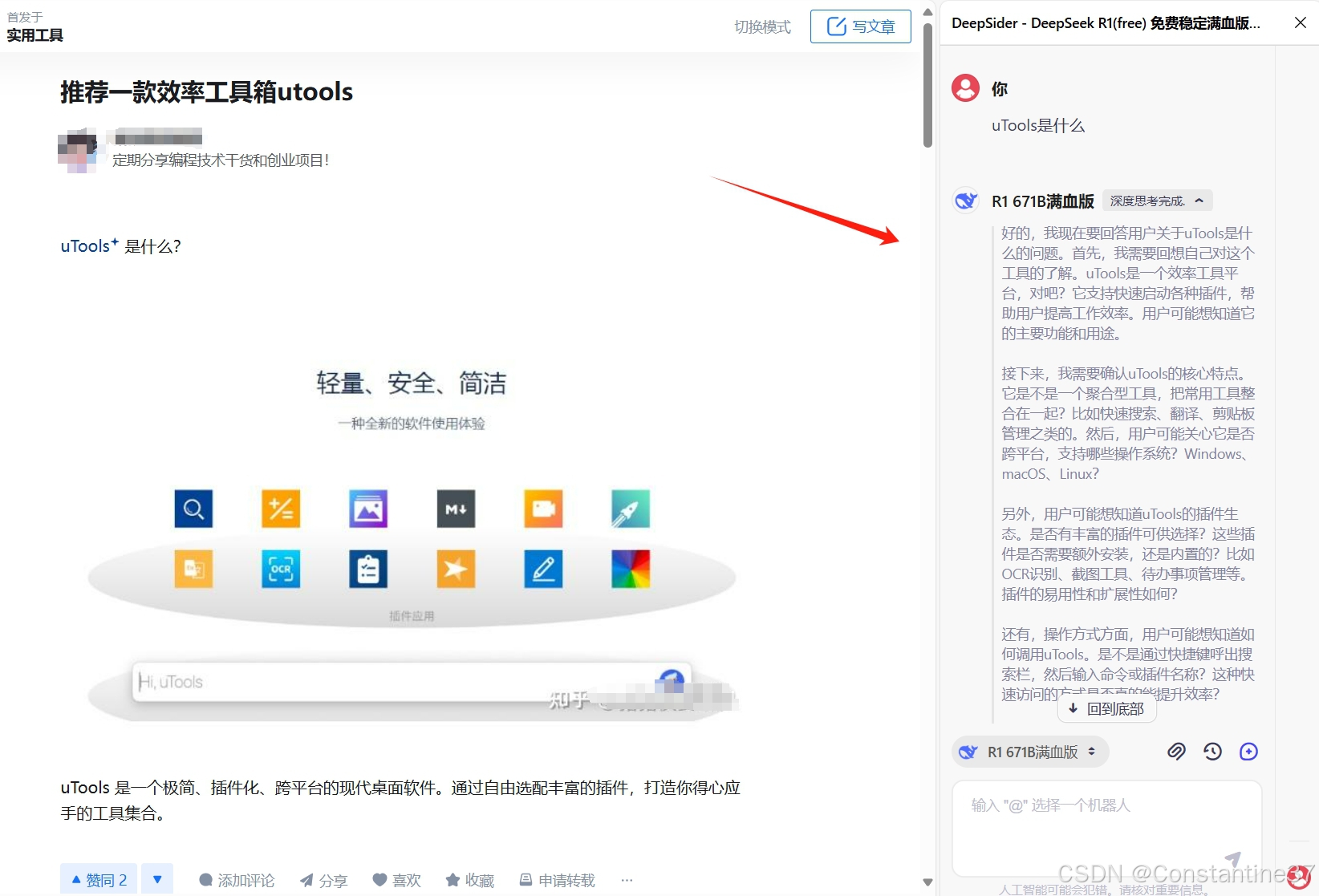Click the yellow translate plugin icon

(193, 569)
